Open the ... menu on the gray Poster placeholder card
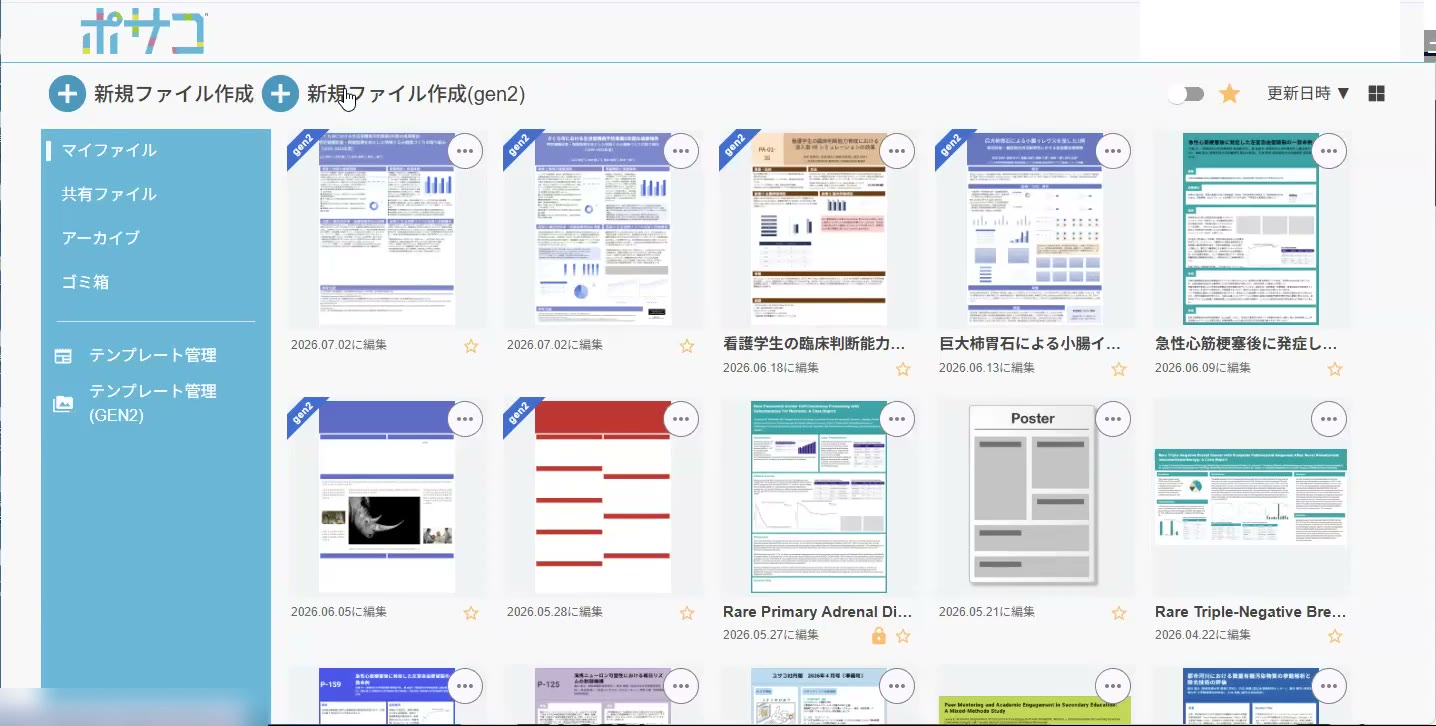 coord(1113,419)
